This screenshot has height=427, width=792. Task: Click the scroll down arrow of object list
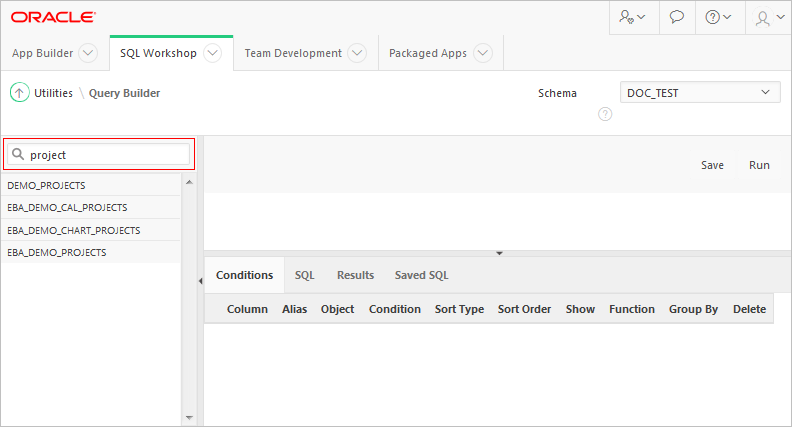pyautogui.click(x=188, y=418)
